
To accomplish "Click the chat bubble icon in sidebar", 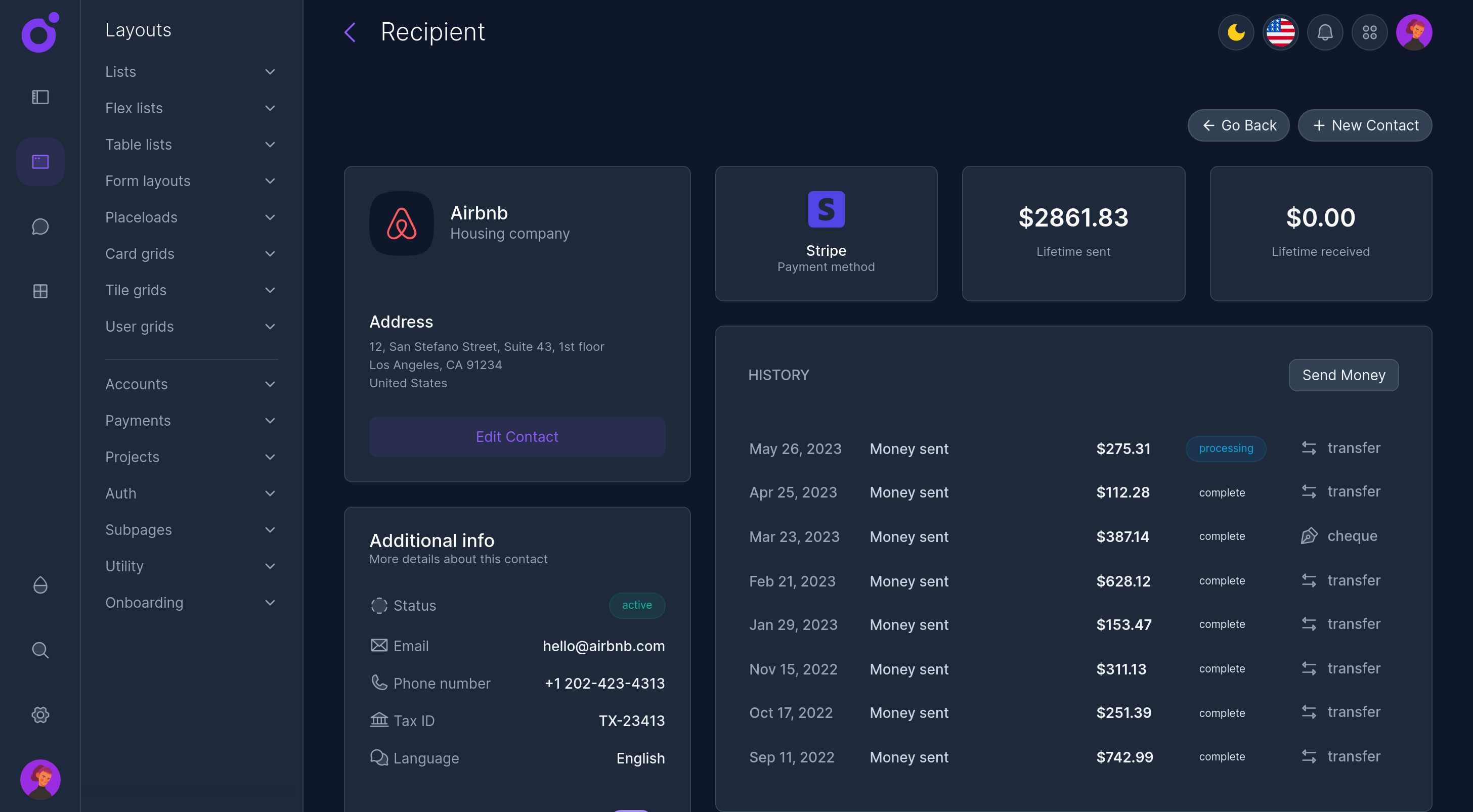I will tap(40, 227).
